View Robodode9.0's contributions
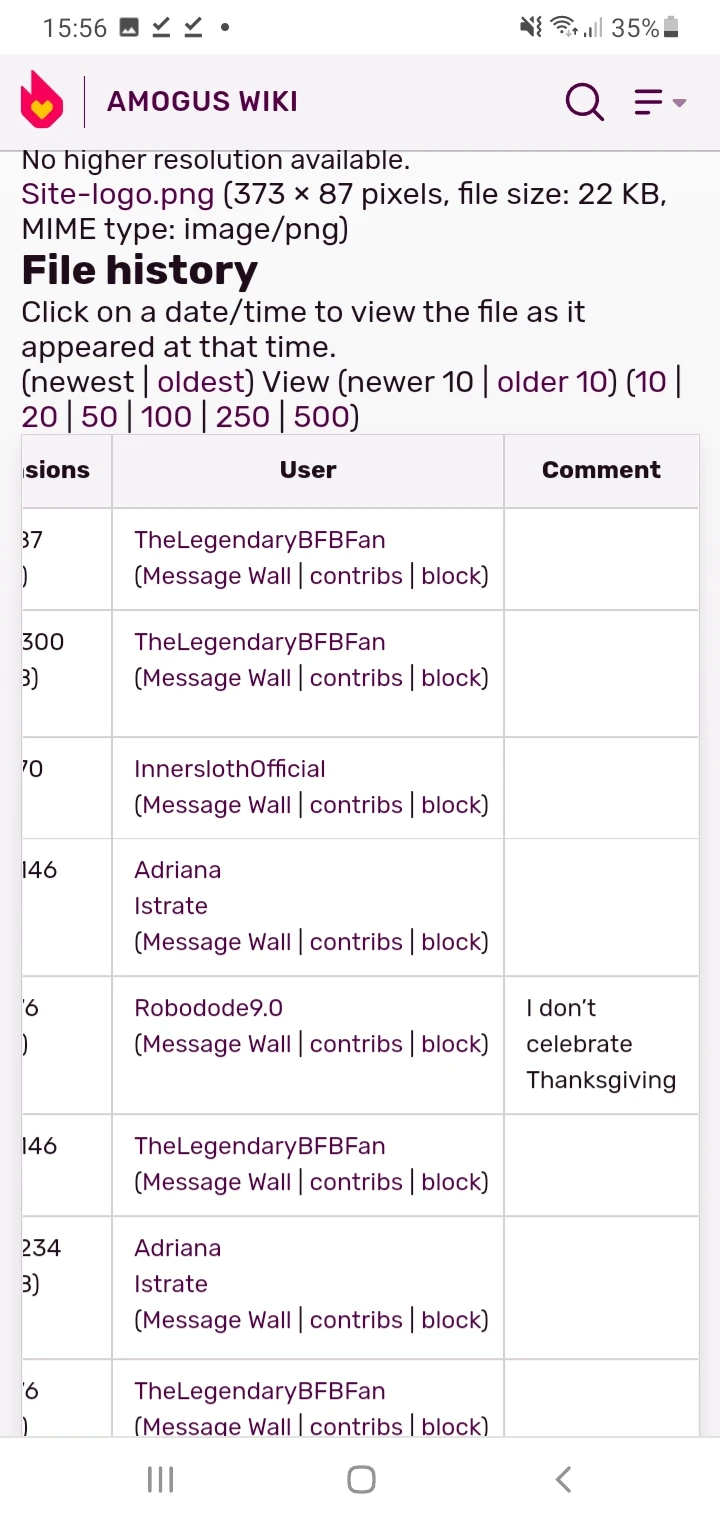Screen dimensions: 720x1520 pyautogui.click(x=357, y=1043)
